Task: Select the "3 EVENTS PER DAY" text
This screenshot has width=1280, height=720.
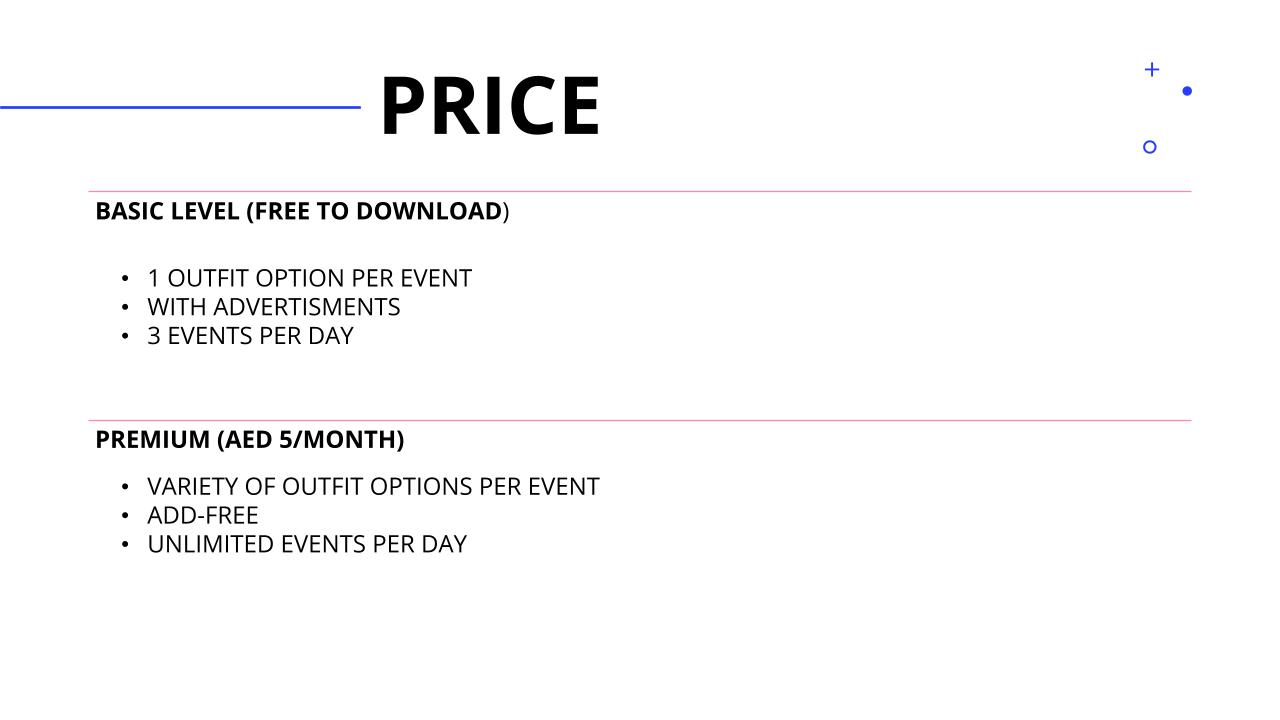Action: coord(250,336)
